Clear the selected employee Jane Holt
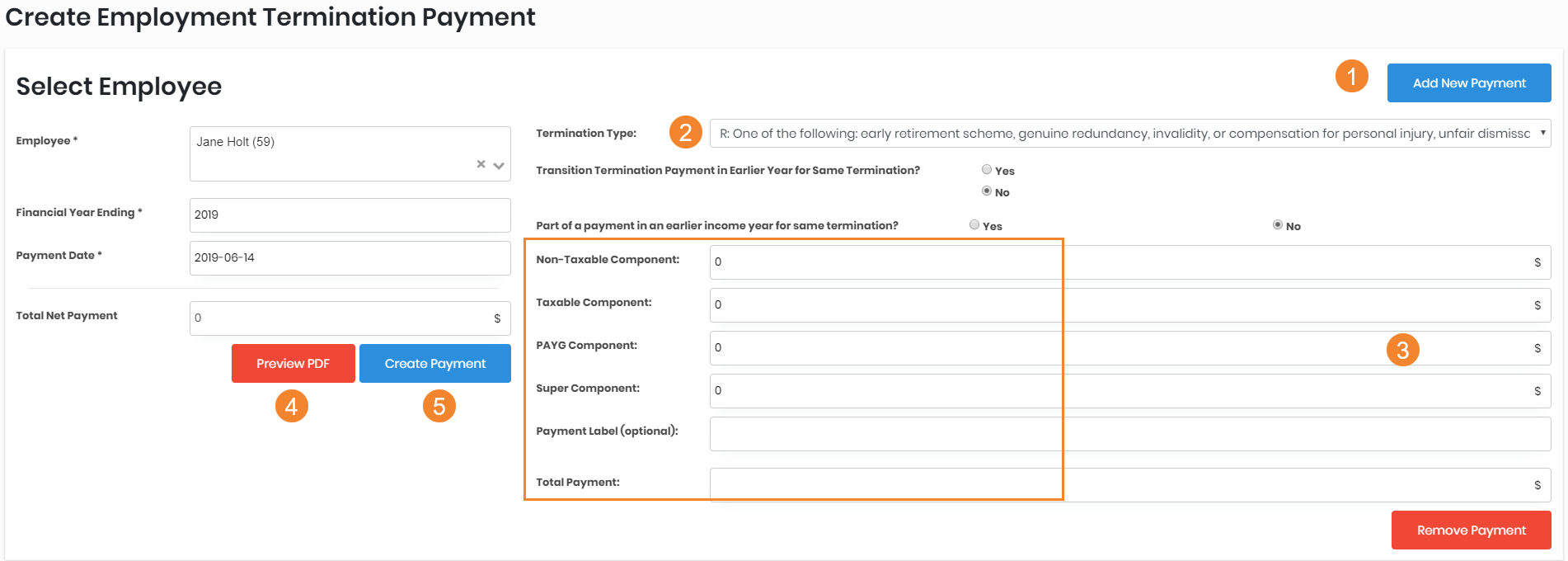 pyautogui.click(x=481, y=164)
